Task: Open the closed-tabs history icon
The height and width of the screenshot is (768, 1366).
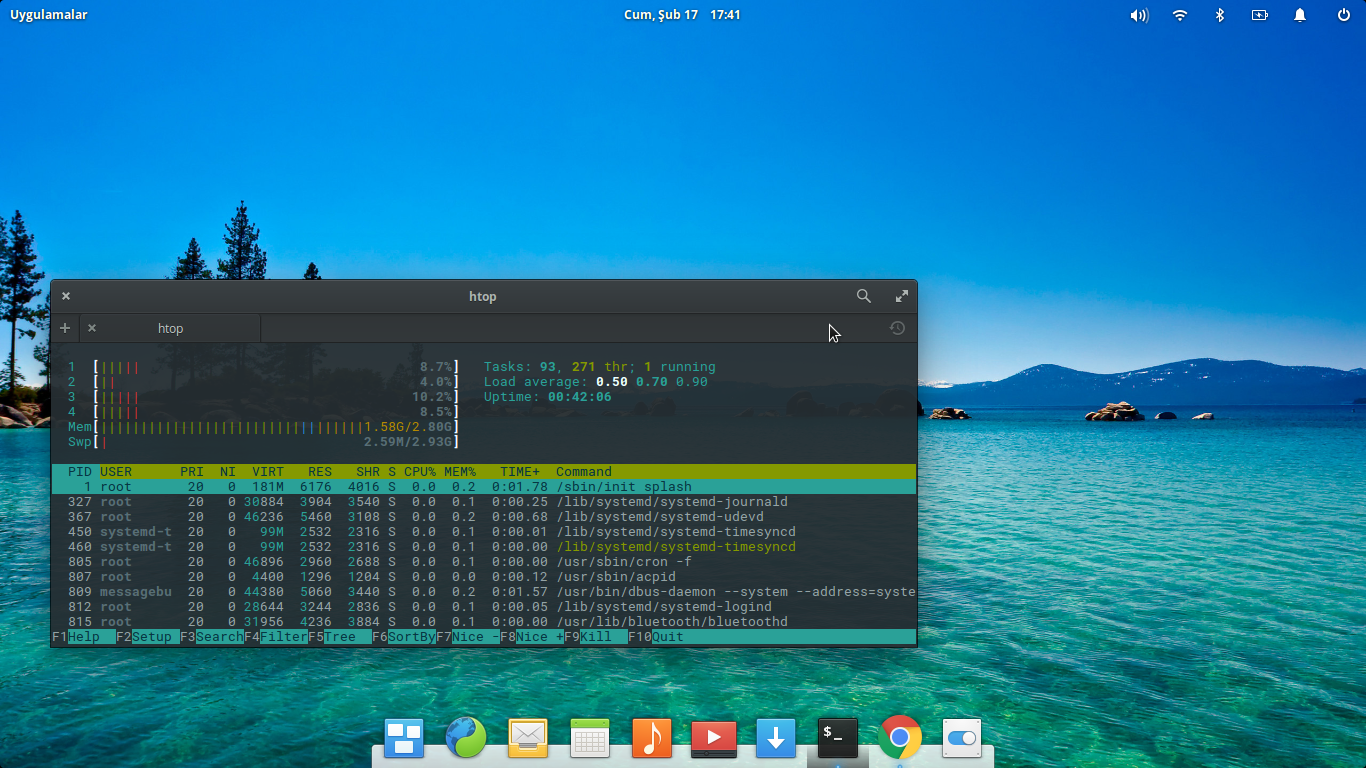Action: coord(897,328)
